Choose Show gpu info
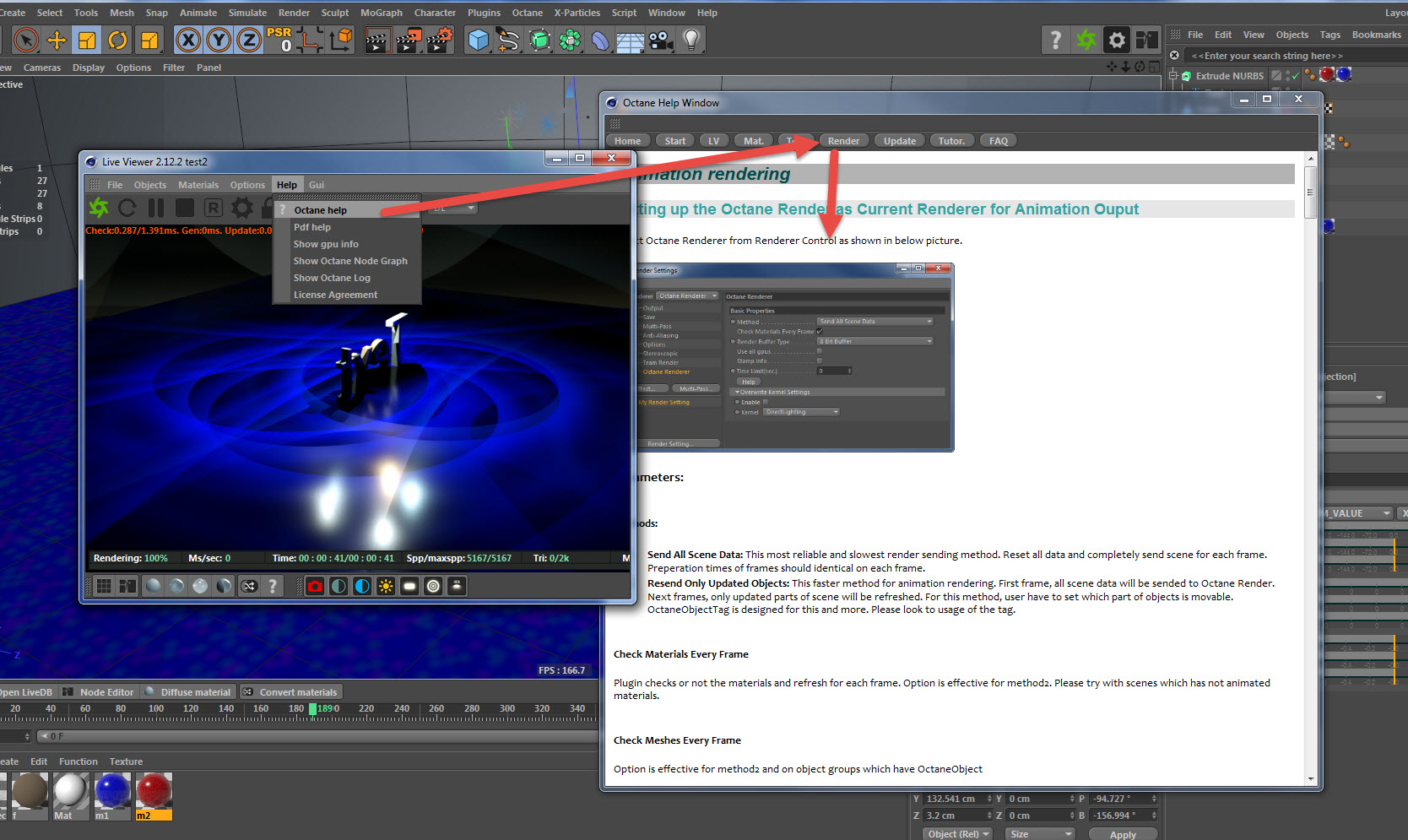Image resolution: width=1408 pixels, height=840 pixels. [326, 244]
